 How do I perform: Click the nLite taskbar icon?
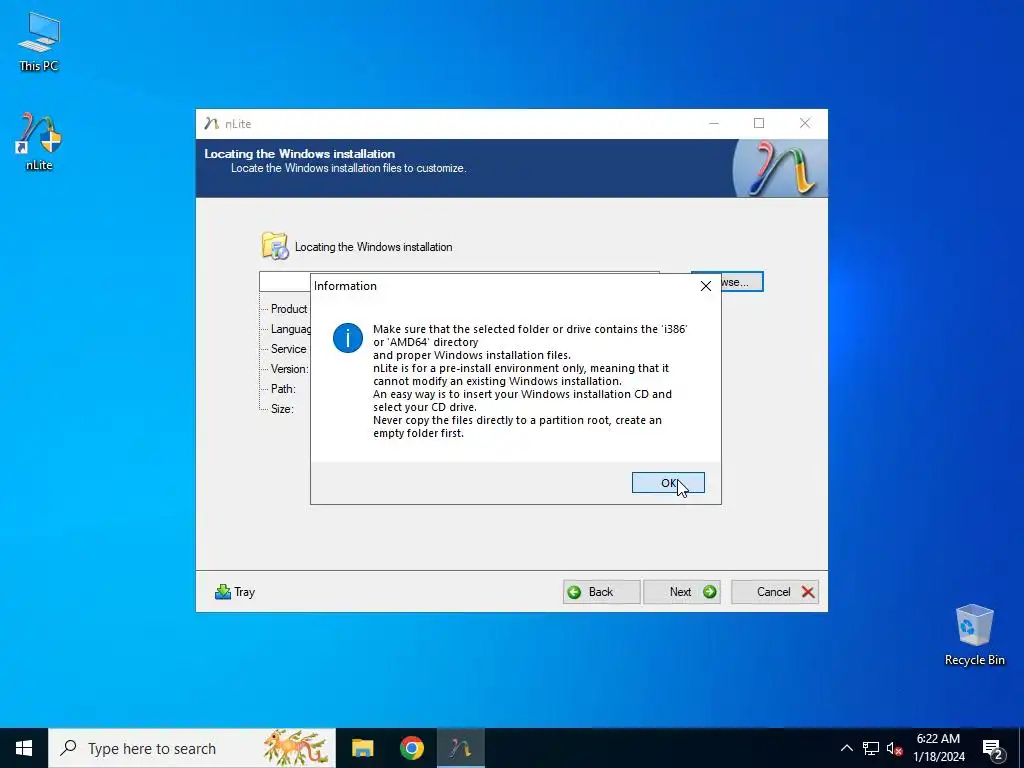tap(460, 748)
